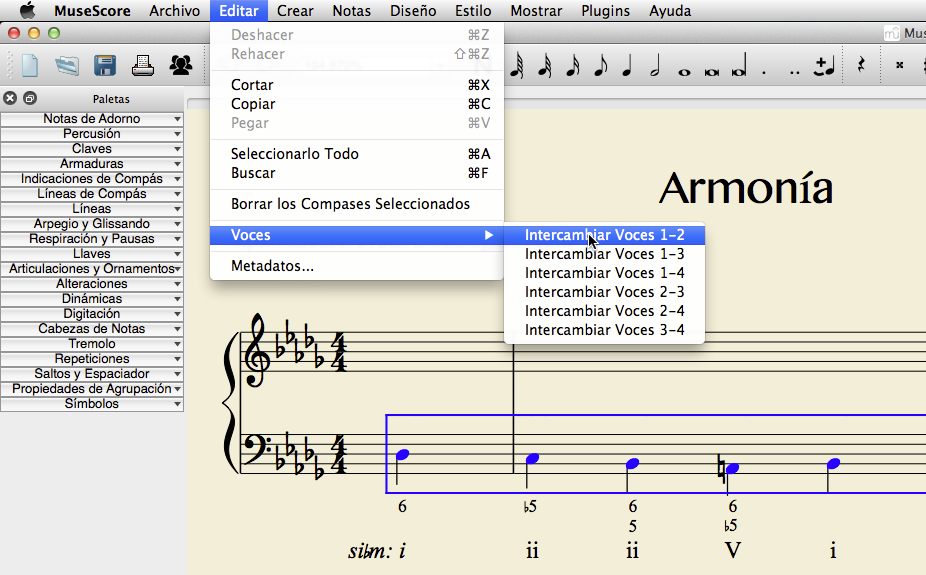Choose Seleccionarlo Todo menu item
The image size is (926, 575).
pyautogui.click(x=357, y=154)
